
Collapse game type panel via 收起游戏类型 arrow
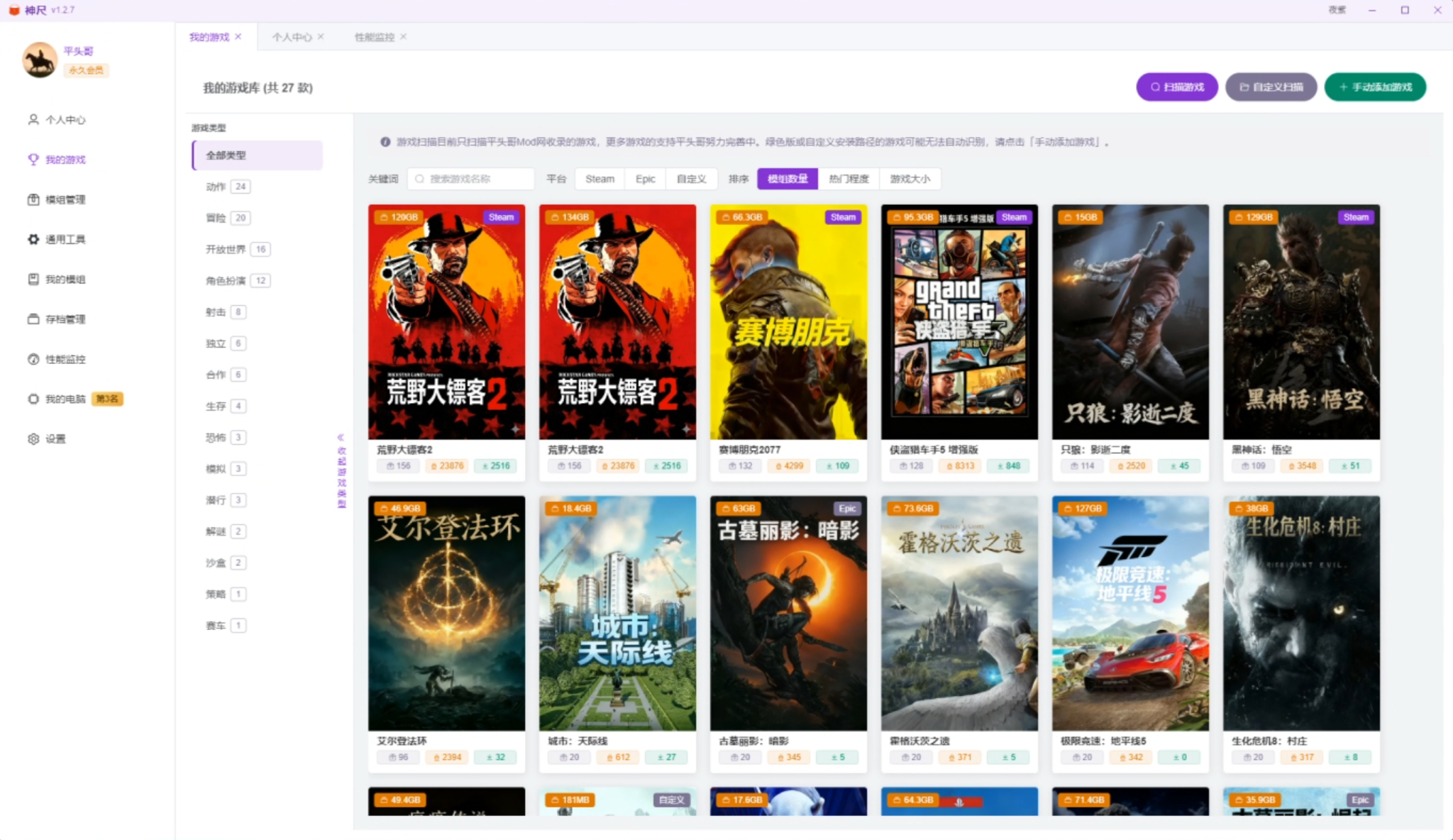[341, 471]
